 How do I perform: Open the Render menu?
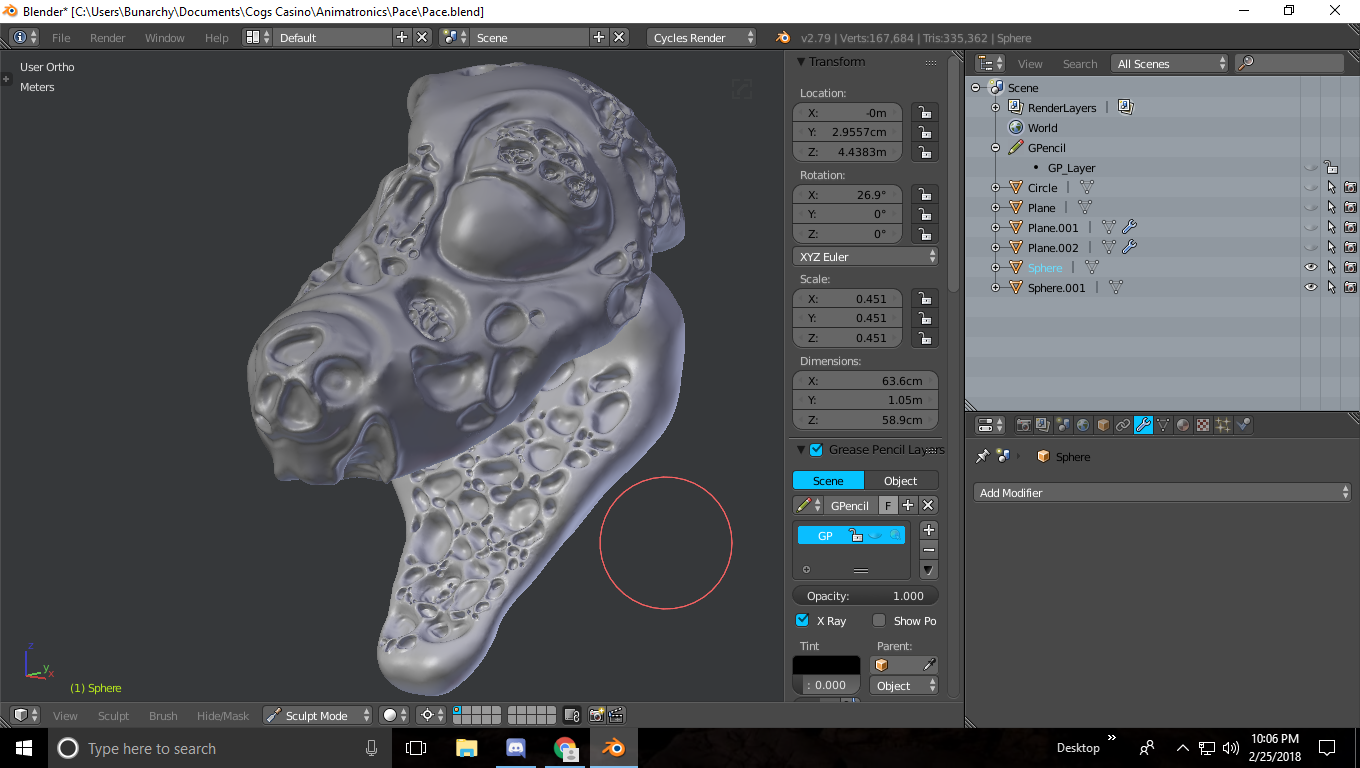pos(108,37)
